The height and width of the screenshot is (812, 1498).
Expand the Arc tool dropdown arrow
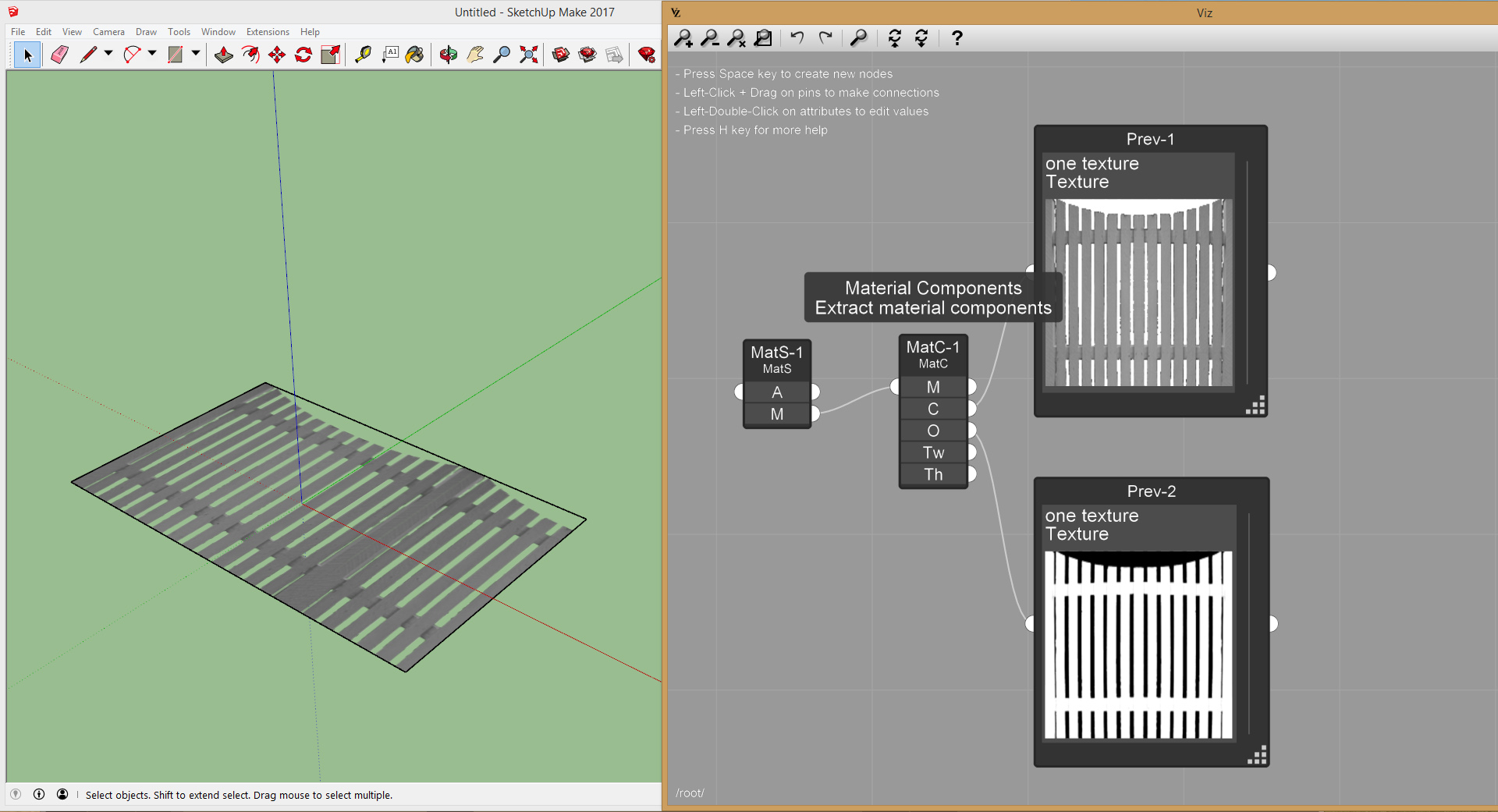[152, 54]
